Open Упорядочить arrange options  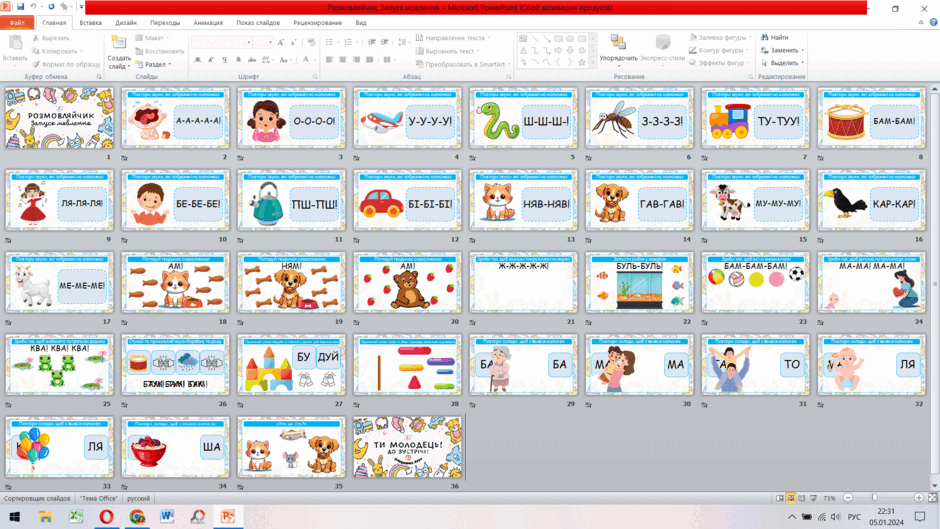coord(618,48)
